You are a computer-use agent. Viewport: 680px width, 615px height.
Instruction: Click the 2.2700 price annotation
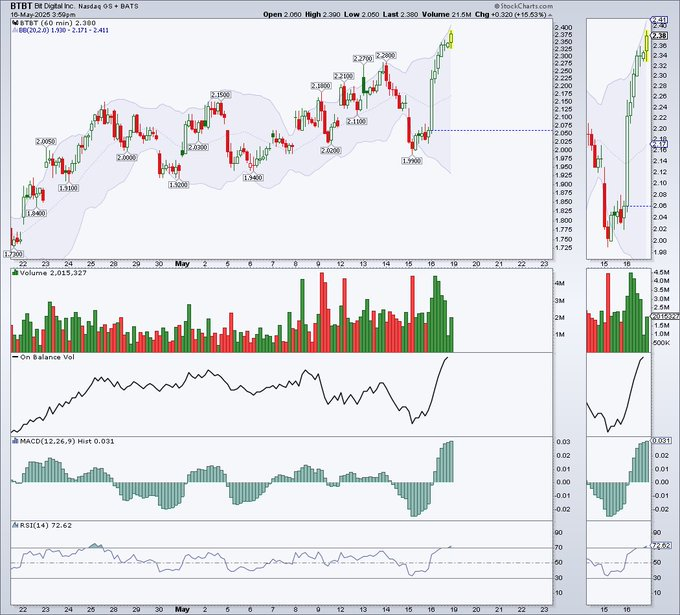coord(363,58)
